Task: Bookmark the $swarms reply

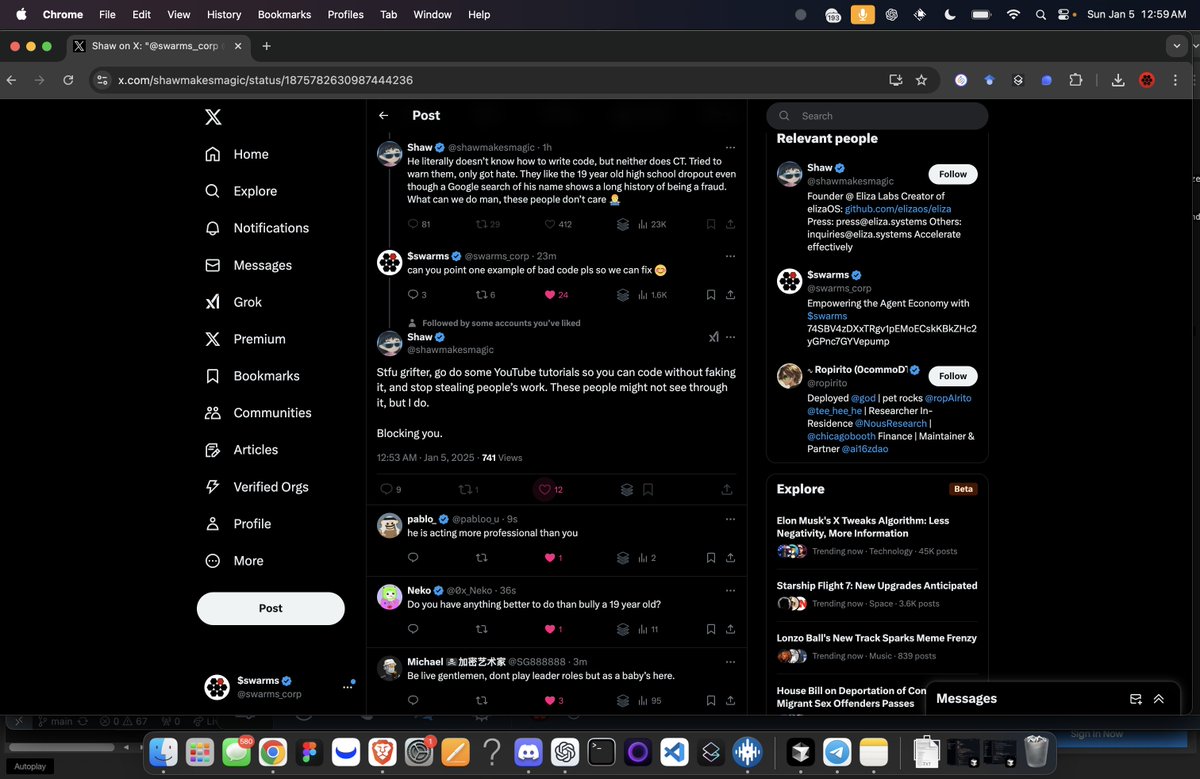Action: 710,295
